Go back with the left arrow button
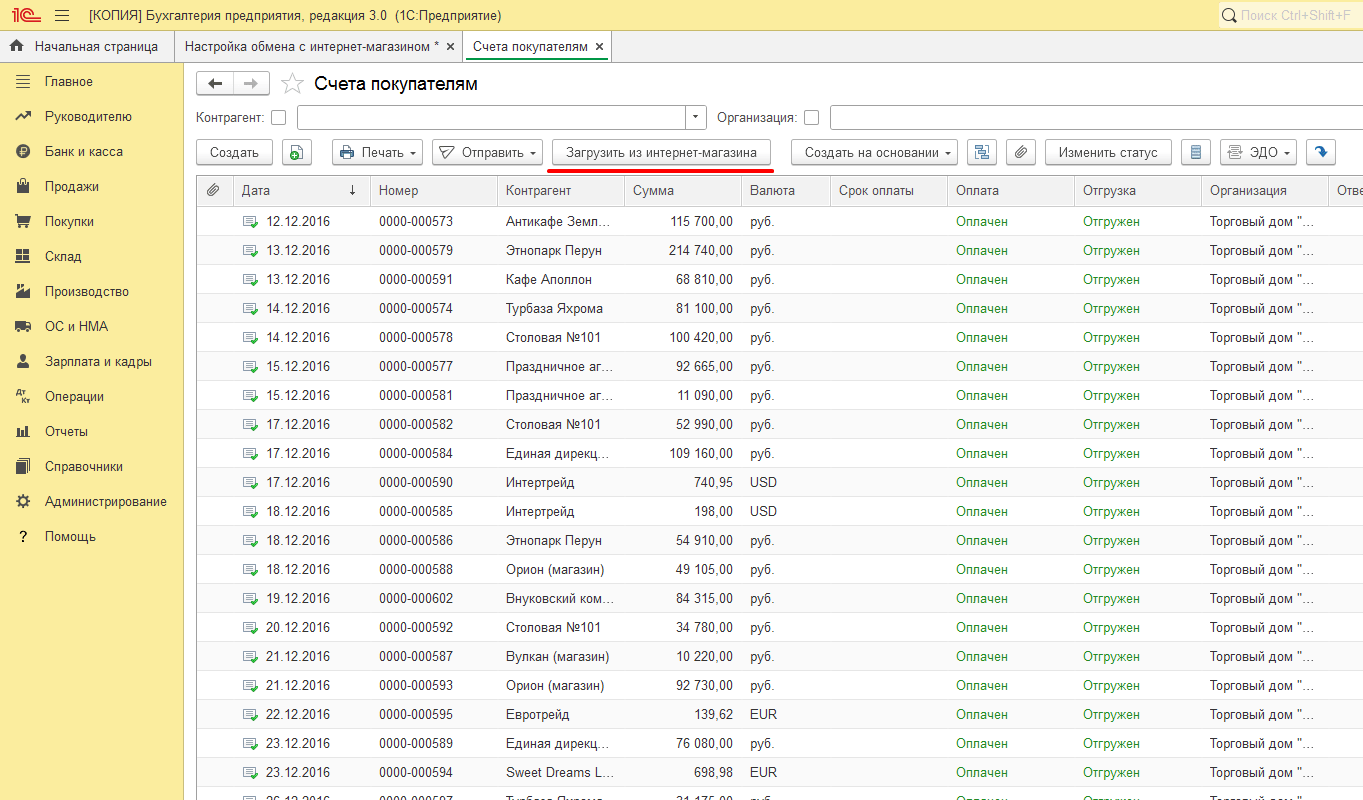 [215, 84]
